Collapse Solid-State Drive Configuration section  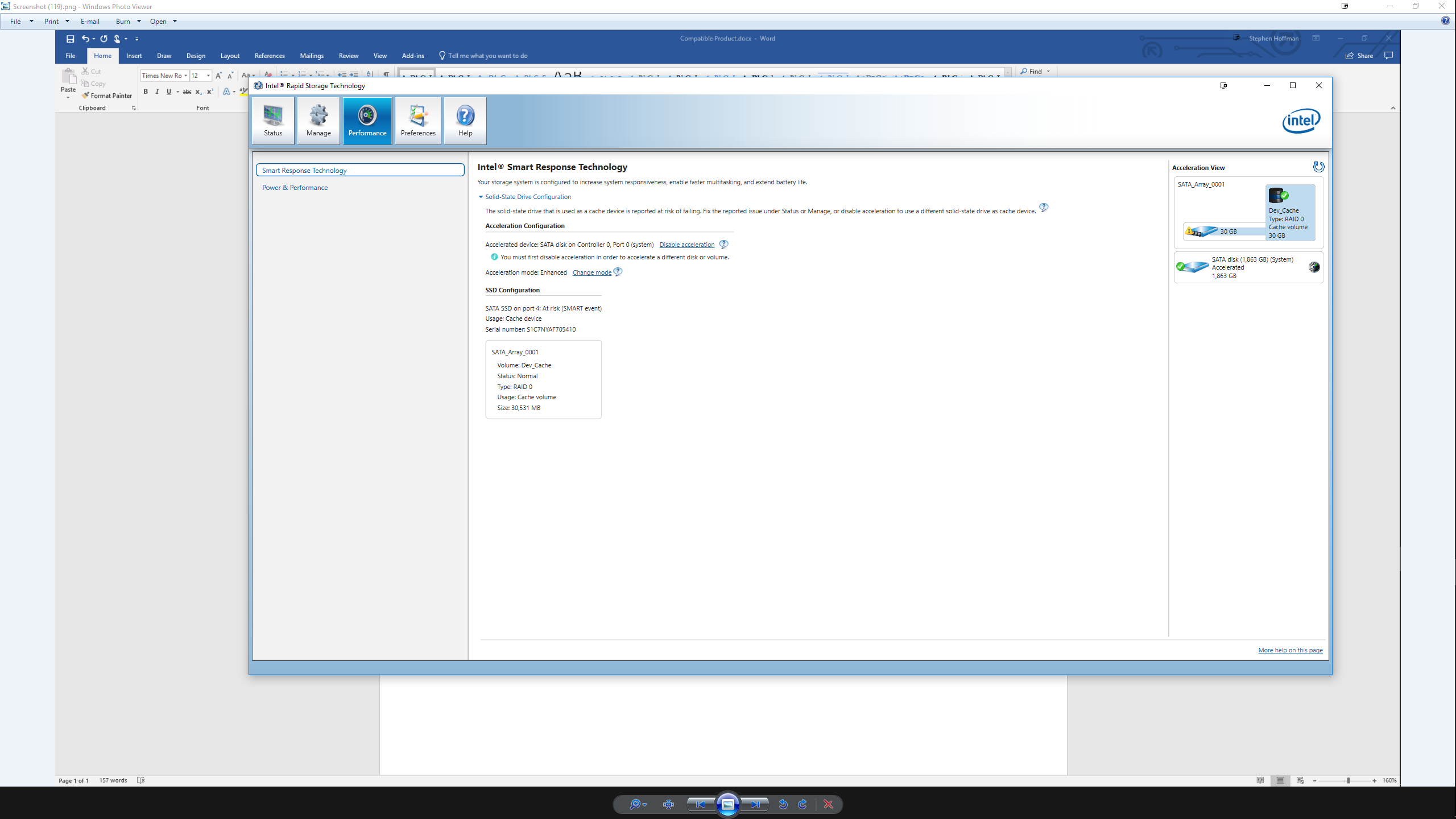click(481, 197)
